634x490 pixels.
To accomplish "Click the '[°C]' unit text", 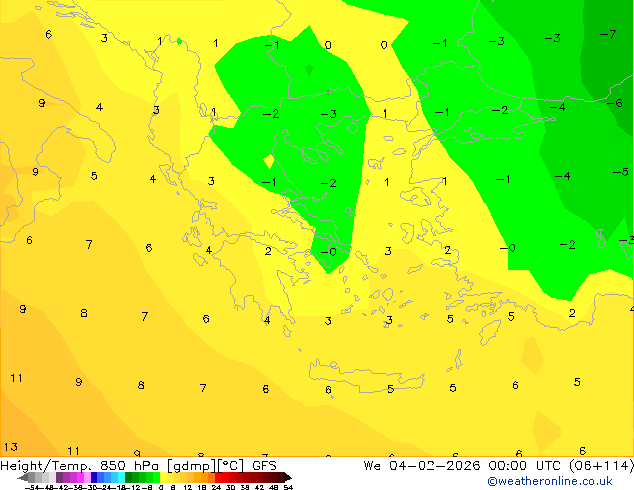I will 231,466.
